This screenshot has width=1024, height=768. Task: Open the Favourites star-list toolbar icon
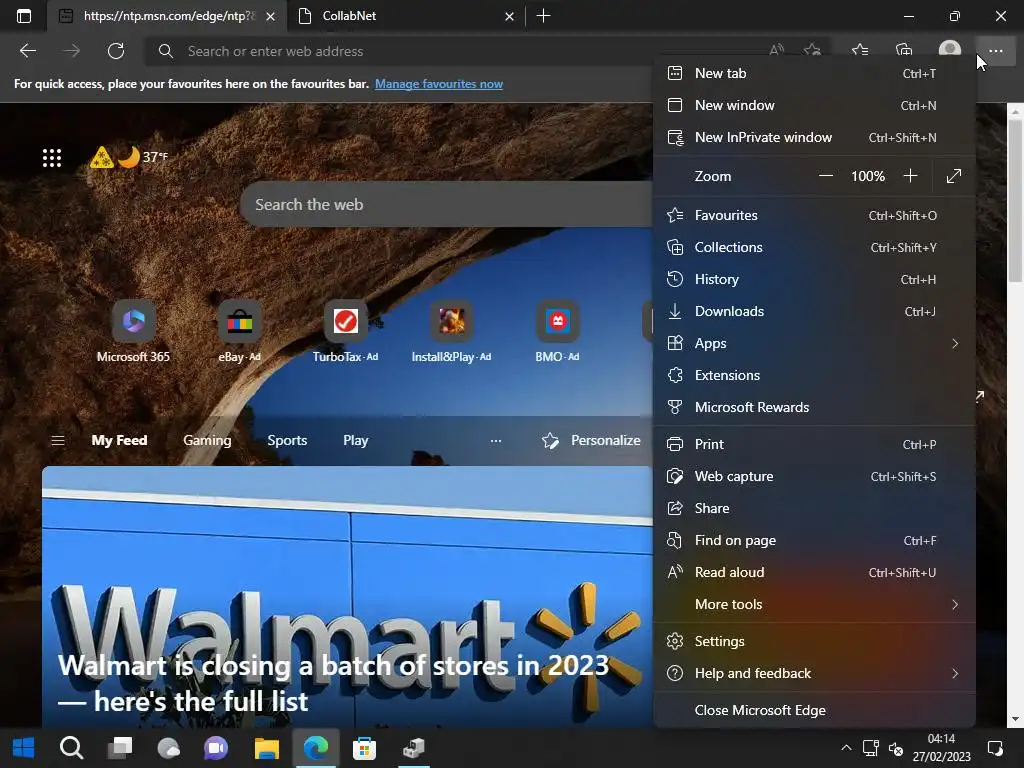860,50
